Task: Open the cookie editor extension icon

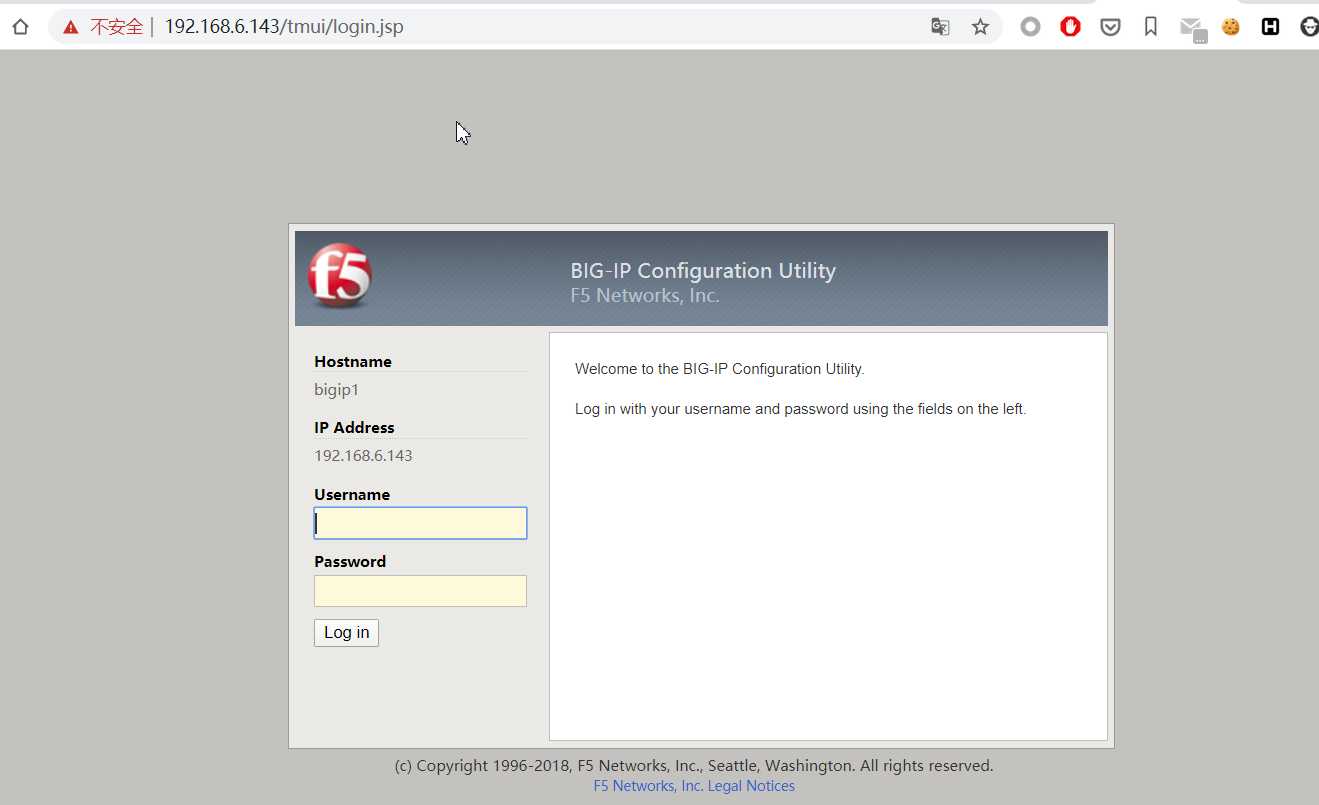Action: (x=1231, y=27)
